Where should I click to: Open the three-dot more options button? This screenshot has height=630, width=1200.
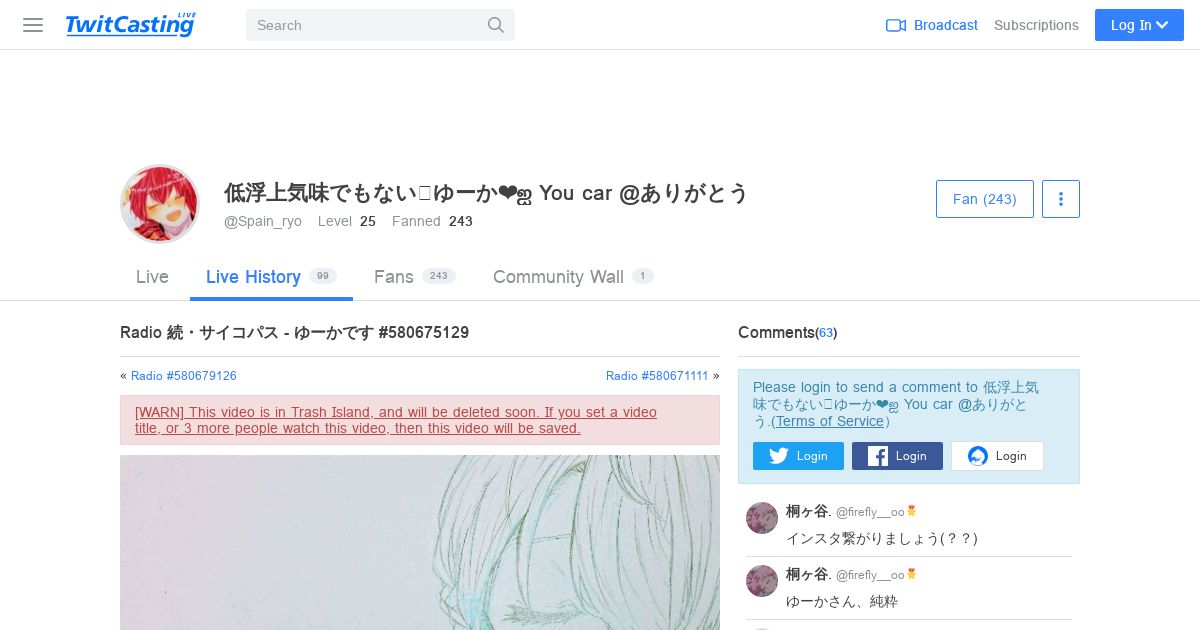pos(1061,199)
